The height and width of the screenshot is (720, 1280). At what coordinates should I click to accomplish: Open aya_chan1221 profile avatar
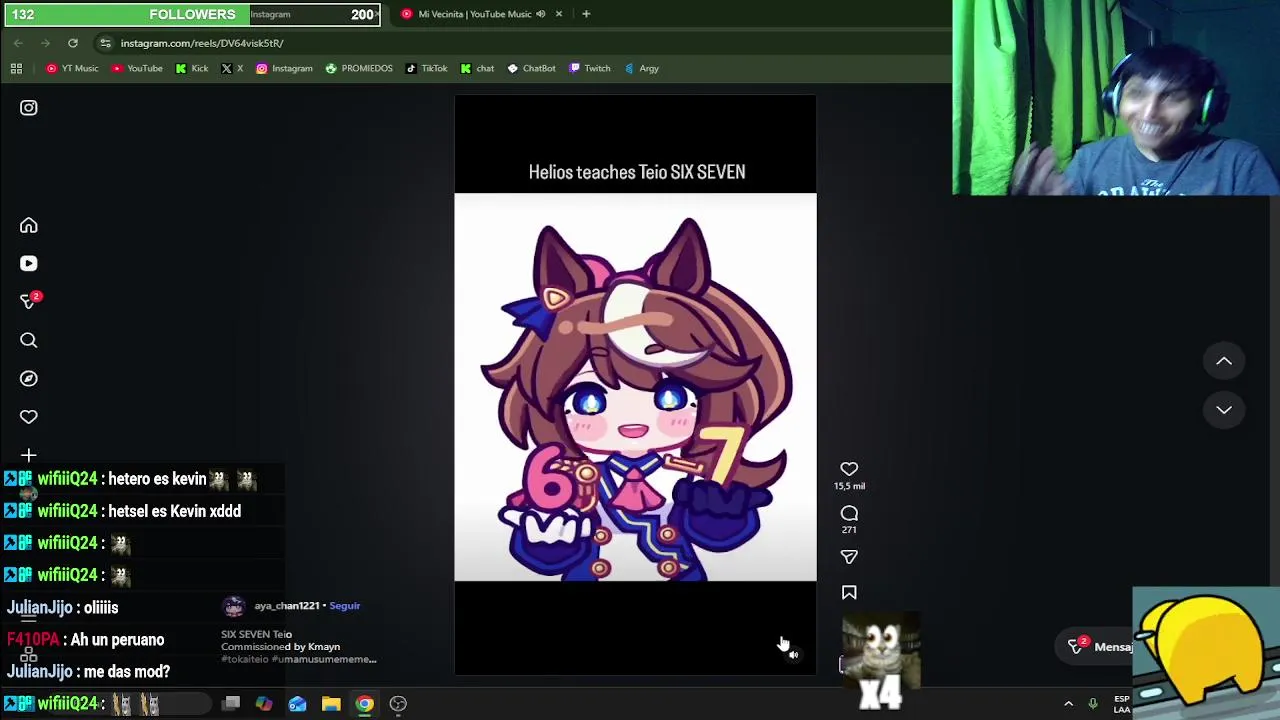234,606
